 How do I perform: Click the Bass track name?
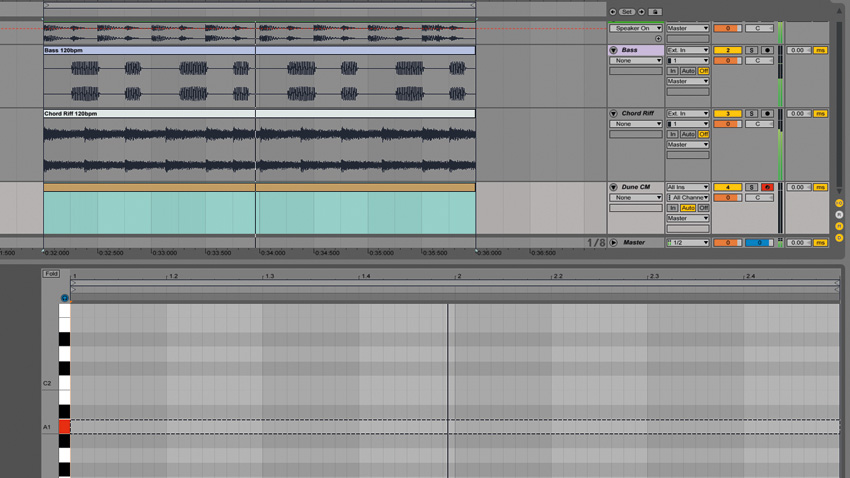tap(629, 50)
